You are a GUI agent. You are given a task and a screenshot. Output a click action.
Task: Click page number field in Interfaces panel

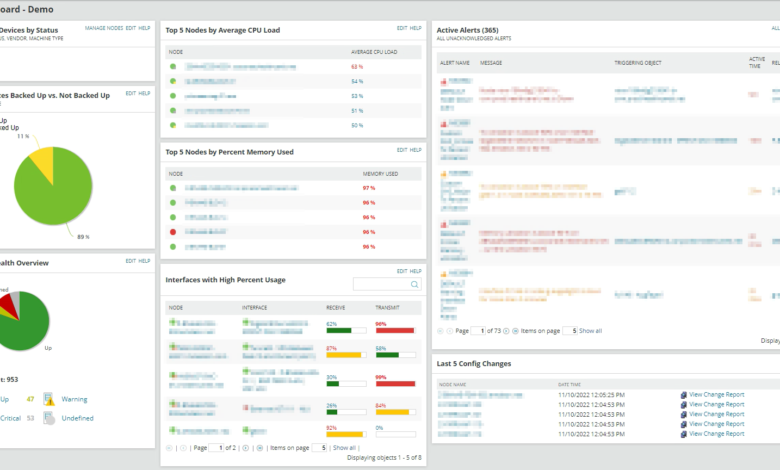click(216, 448)
